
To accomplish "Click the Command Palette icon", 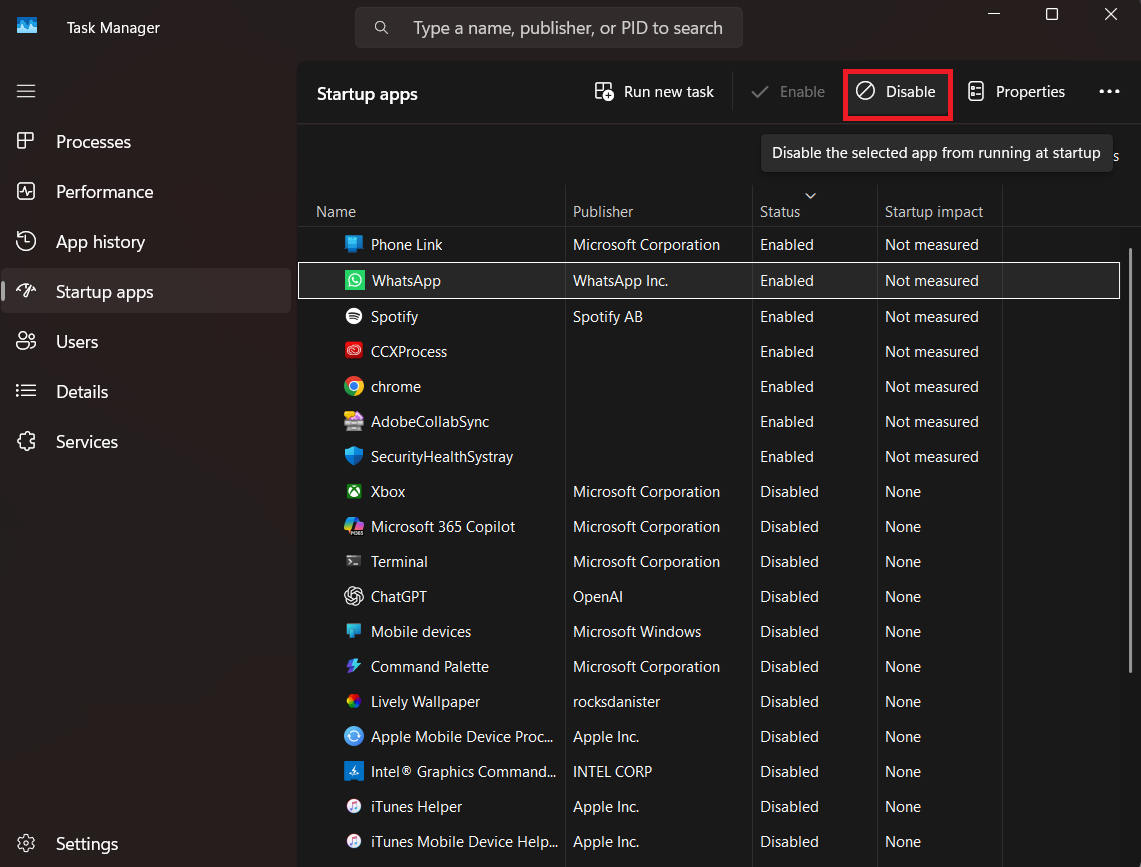I will pyautogui.click(x=354, y=666).
